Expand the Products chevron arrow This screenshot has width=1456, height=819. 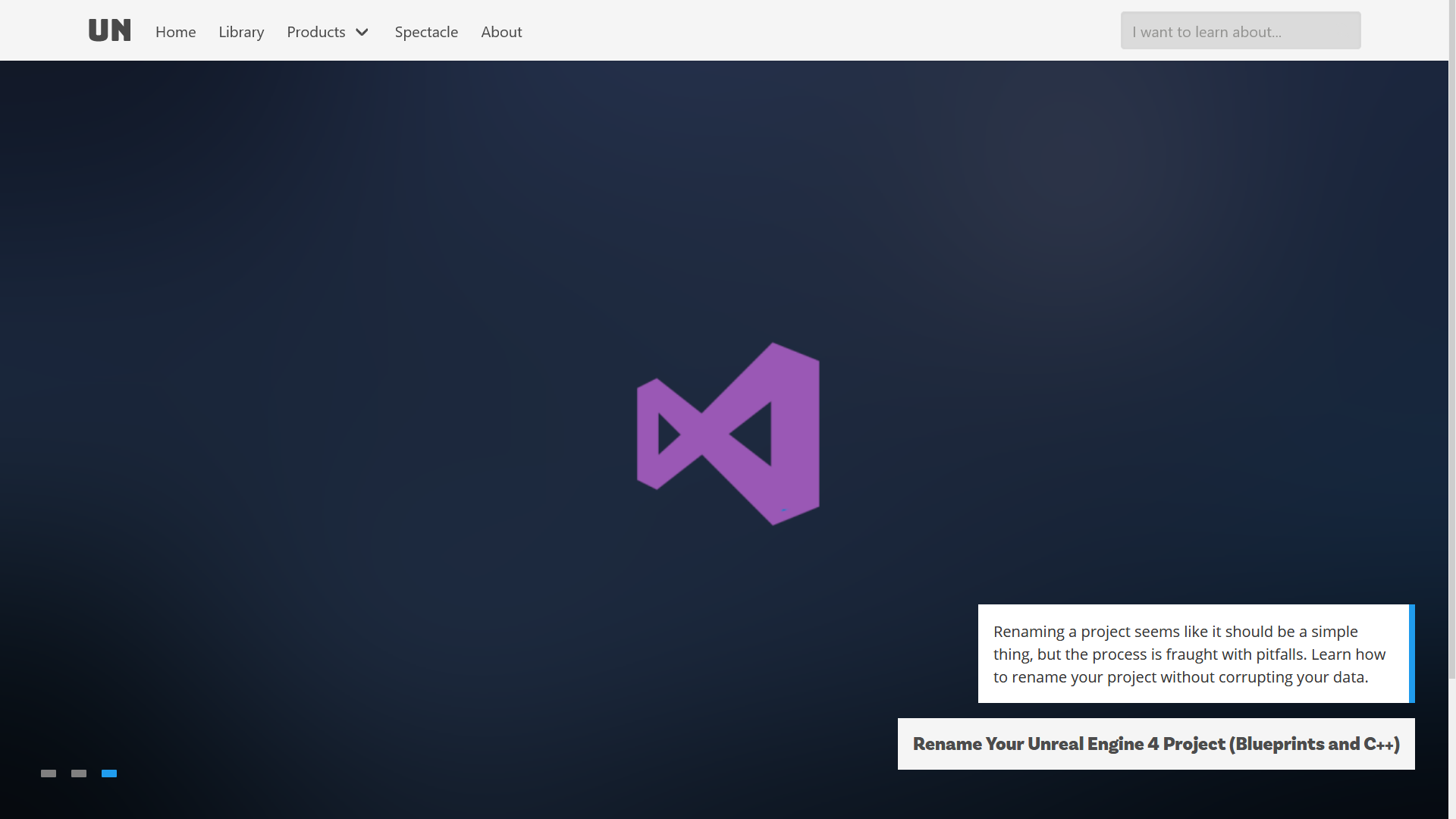click(x=362, y=32)
